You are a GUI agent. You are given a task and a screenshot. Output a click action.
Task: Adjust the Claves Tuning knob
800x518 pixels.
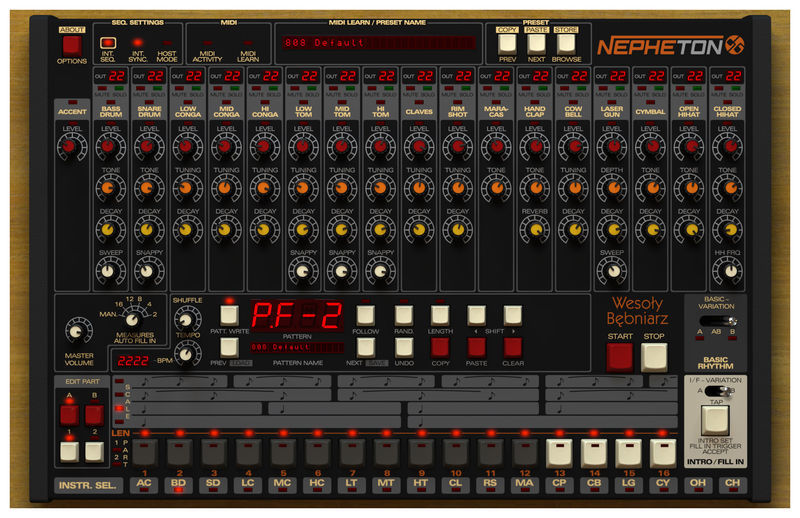[419, 188]
